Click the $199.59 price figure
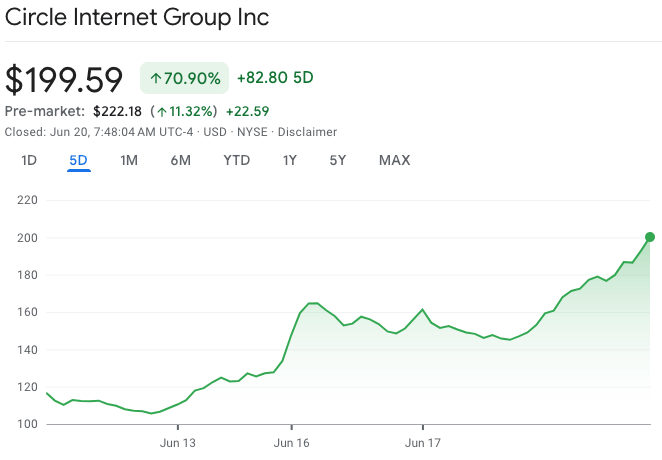The image size is (662, 460). point(64,78)
